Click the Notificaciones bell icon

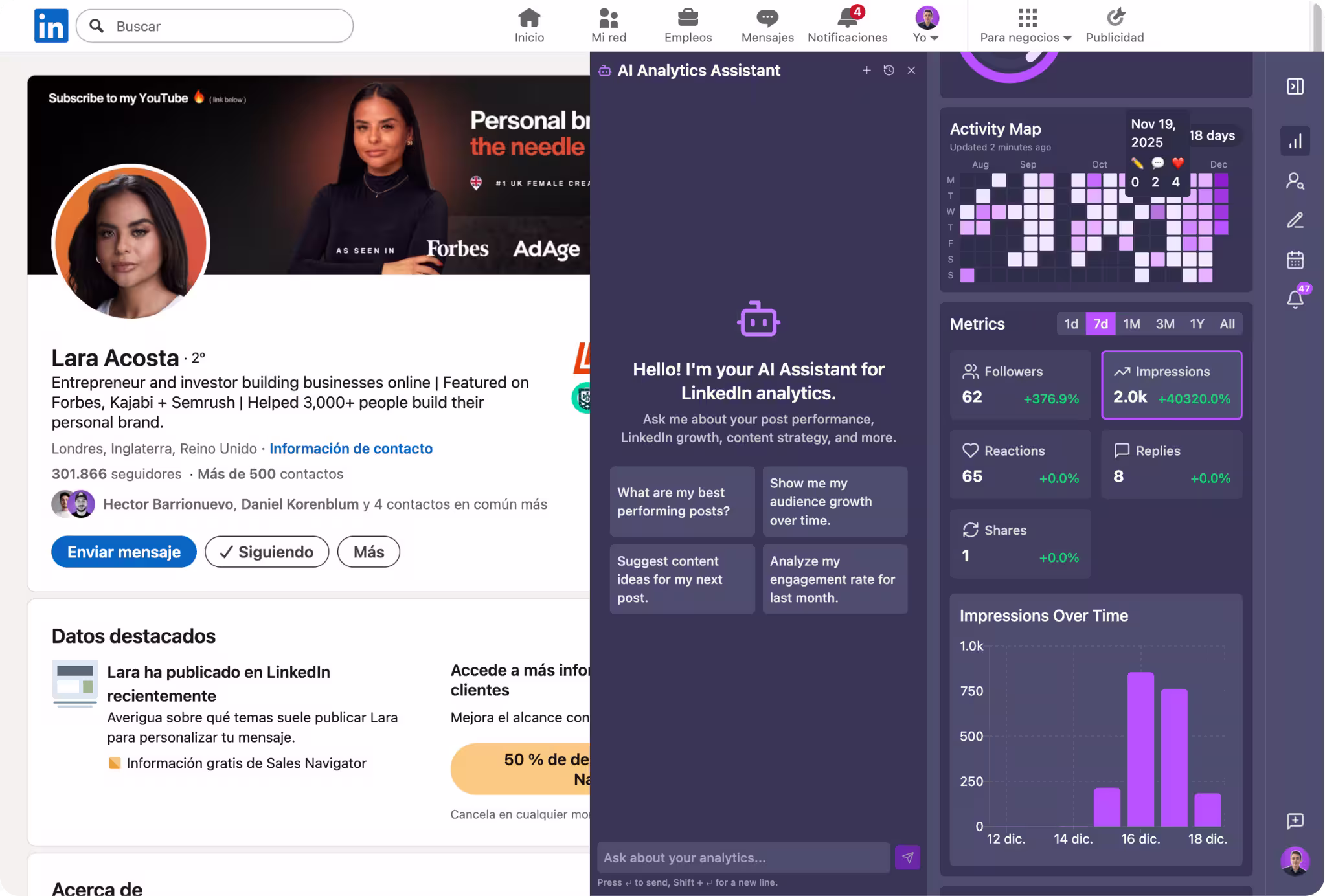(846, 17)
